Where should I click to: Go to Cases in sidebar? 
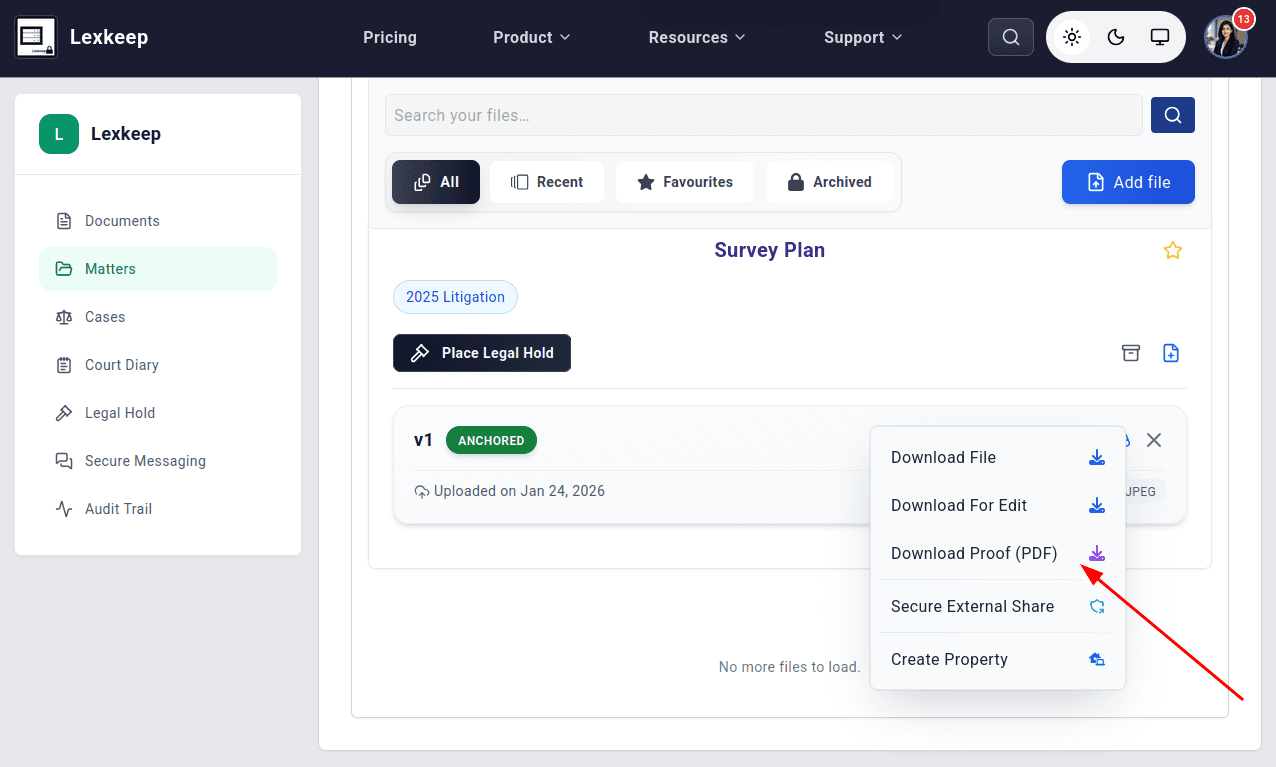(x=158, y=317)
